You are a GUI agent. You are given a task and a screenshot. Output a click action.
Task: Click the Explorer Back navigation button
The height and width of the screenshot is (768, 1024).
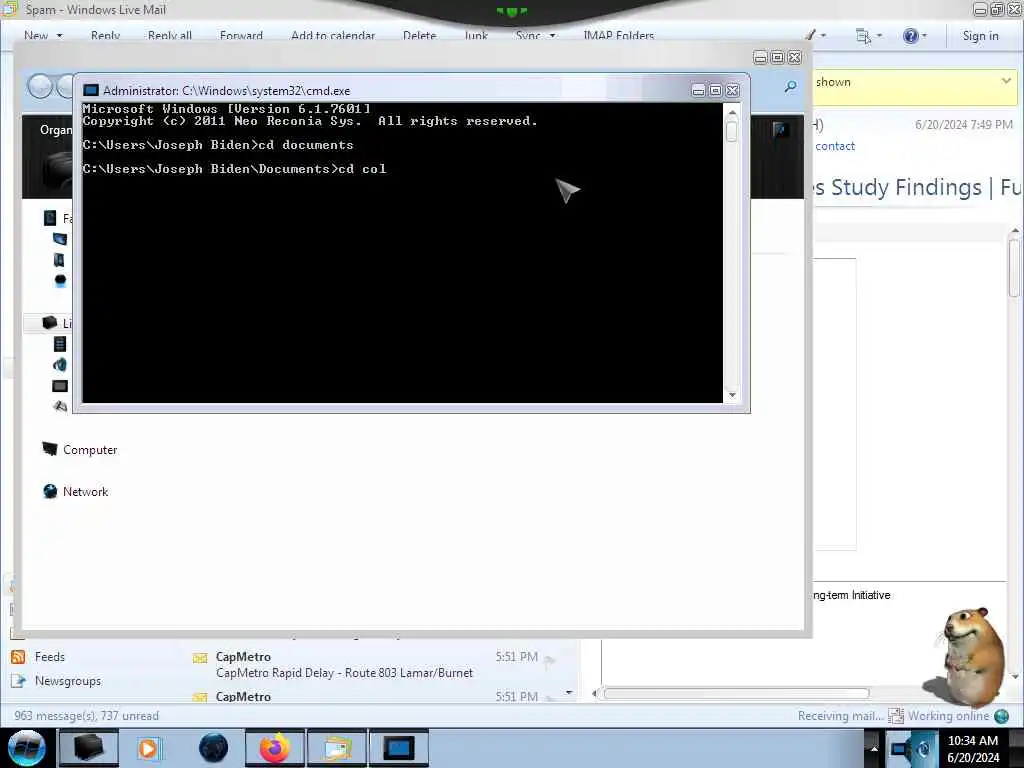(x=40, y=86)
